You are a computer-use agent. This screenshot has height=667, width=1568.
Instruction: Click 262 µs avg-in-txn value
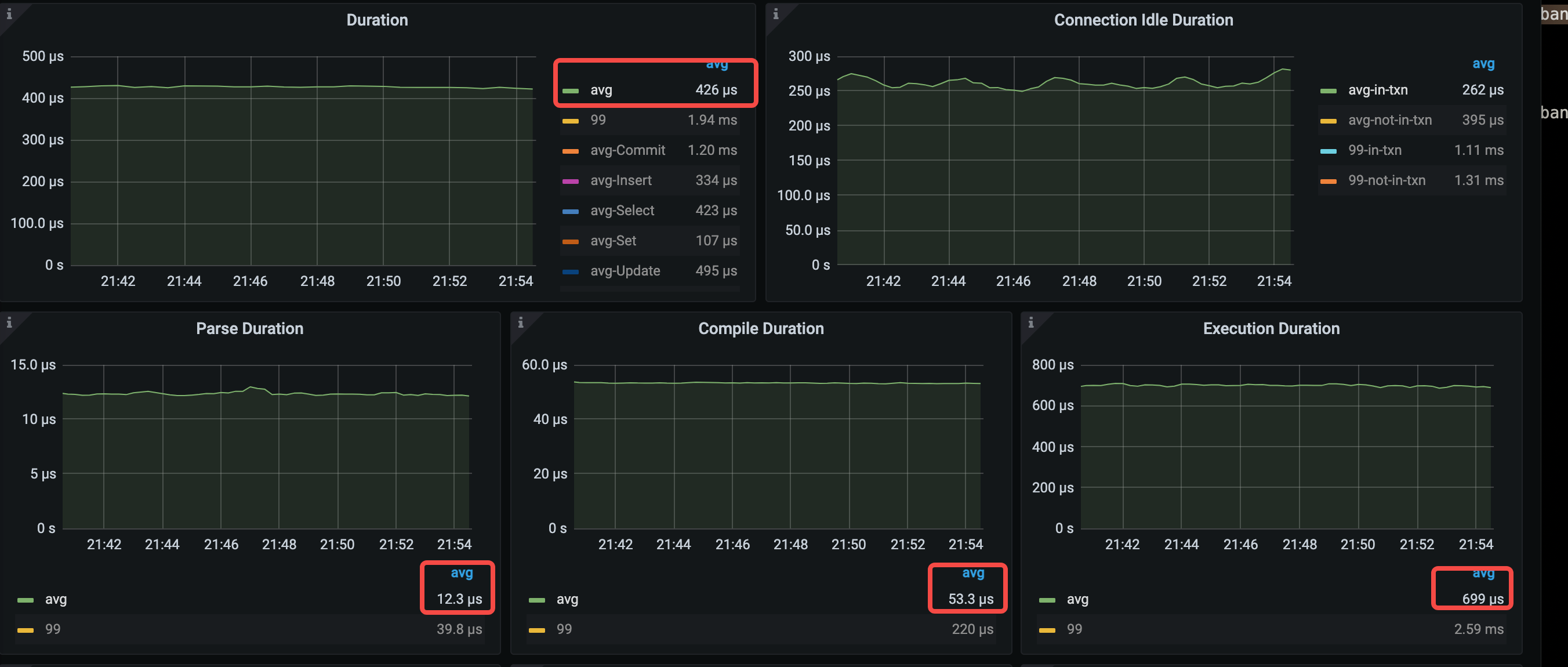1482,90
